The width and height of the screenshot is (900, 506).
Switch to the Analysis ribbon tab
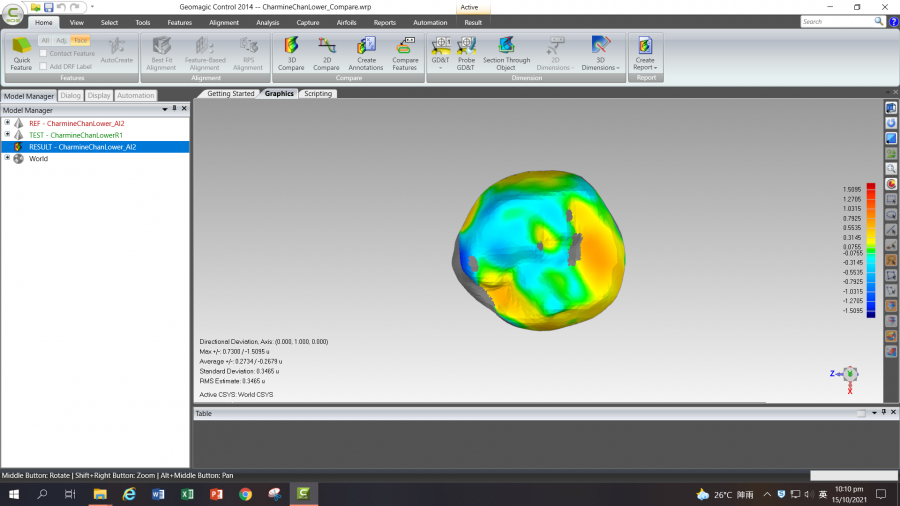coord(268,22)
